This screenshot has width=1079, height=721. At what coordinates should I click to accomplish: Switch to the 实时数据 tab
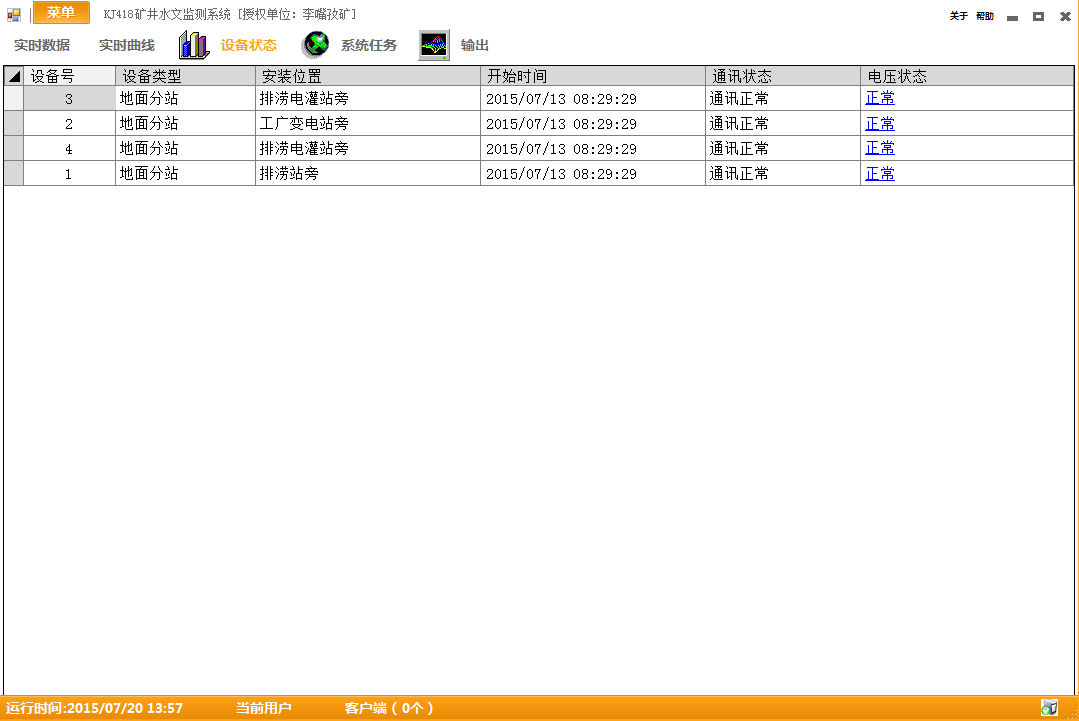(x=42, y=46)
